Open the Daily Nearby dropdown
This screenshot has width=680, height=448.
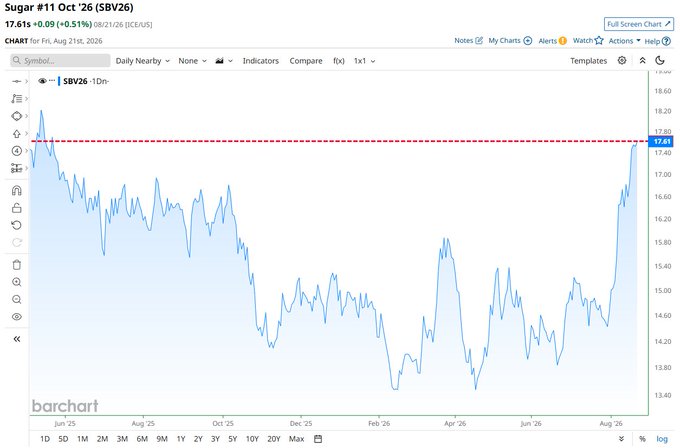tap(142, 61)
